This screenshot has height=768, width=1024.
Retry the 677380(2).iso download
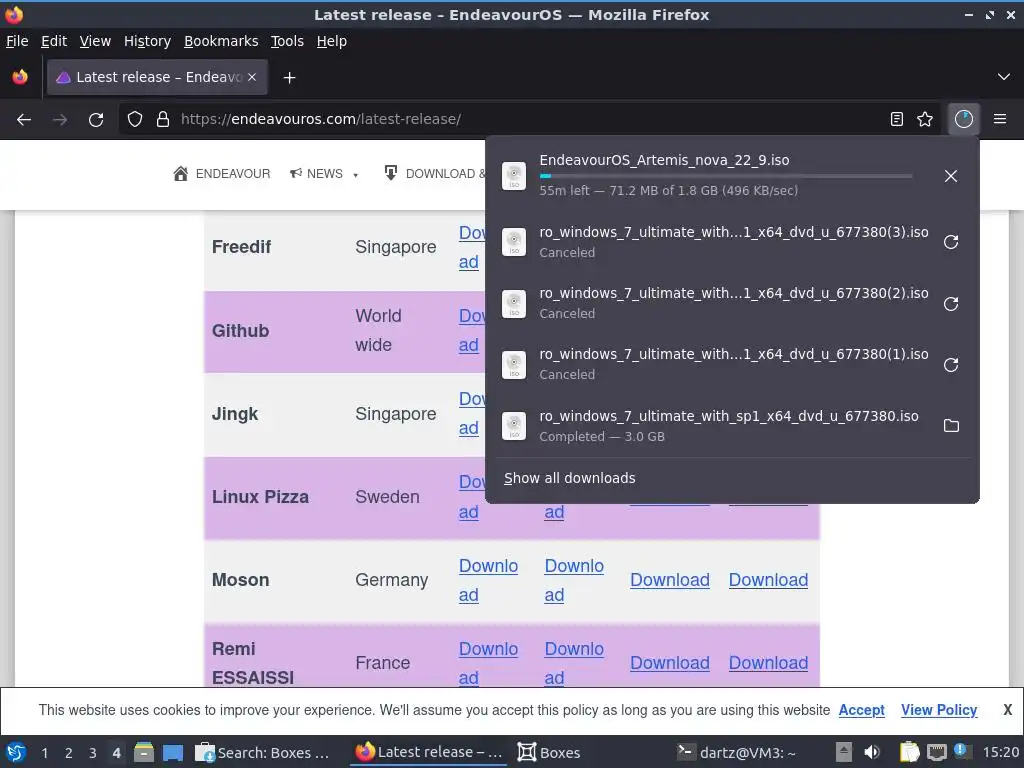(x=951, y=304)
